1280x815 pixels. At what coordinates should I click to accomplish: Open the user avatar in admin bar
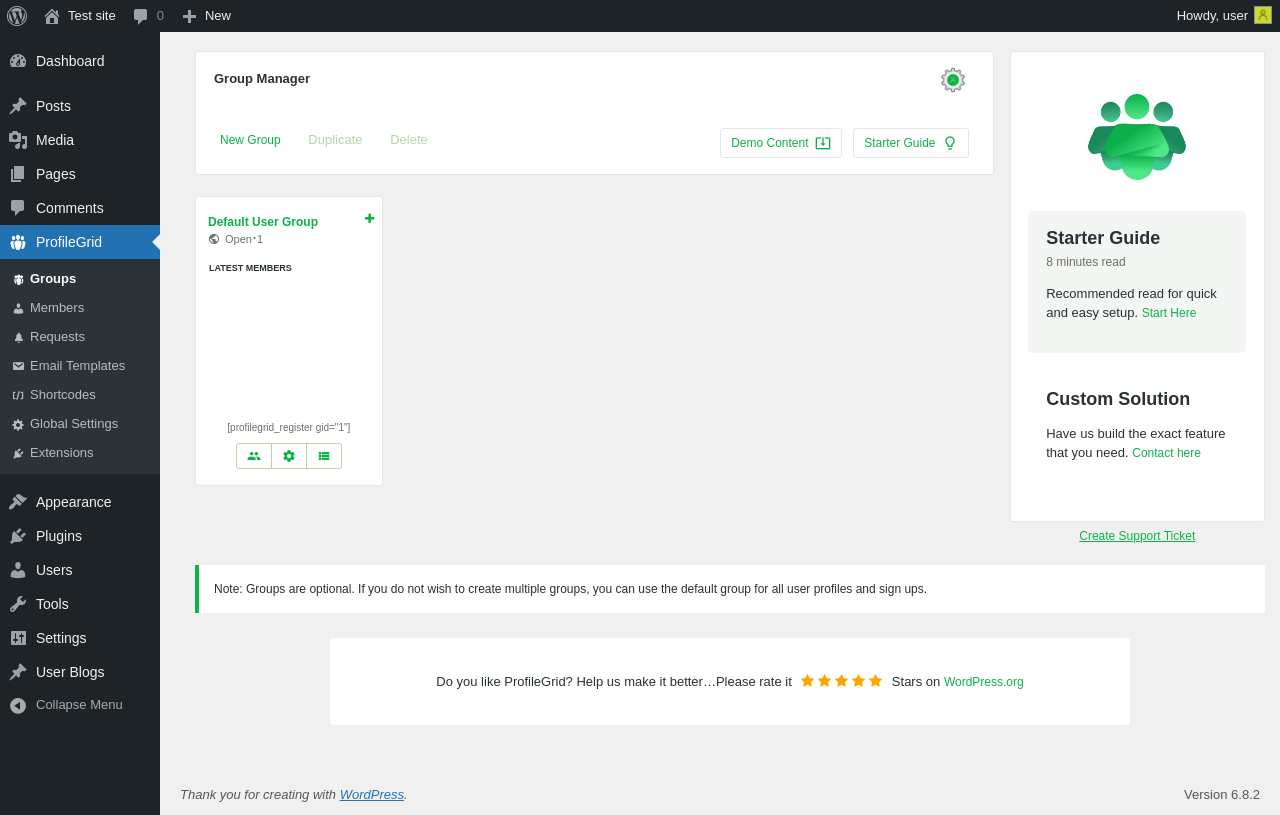coord(1263,15)
